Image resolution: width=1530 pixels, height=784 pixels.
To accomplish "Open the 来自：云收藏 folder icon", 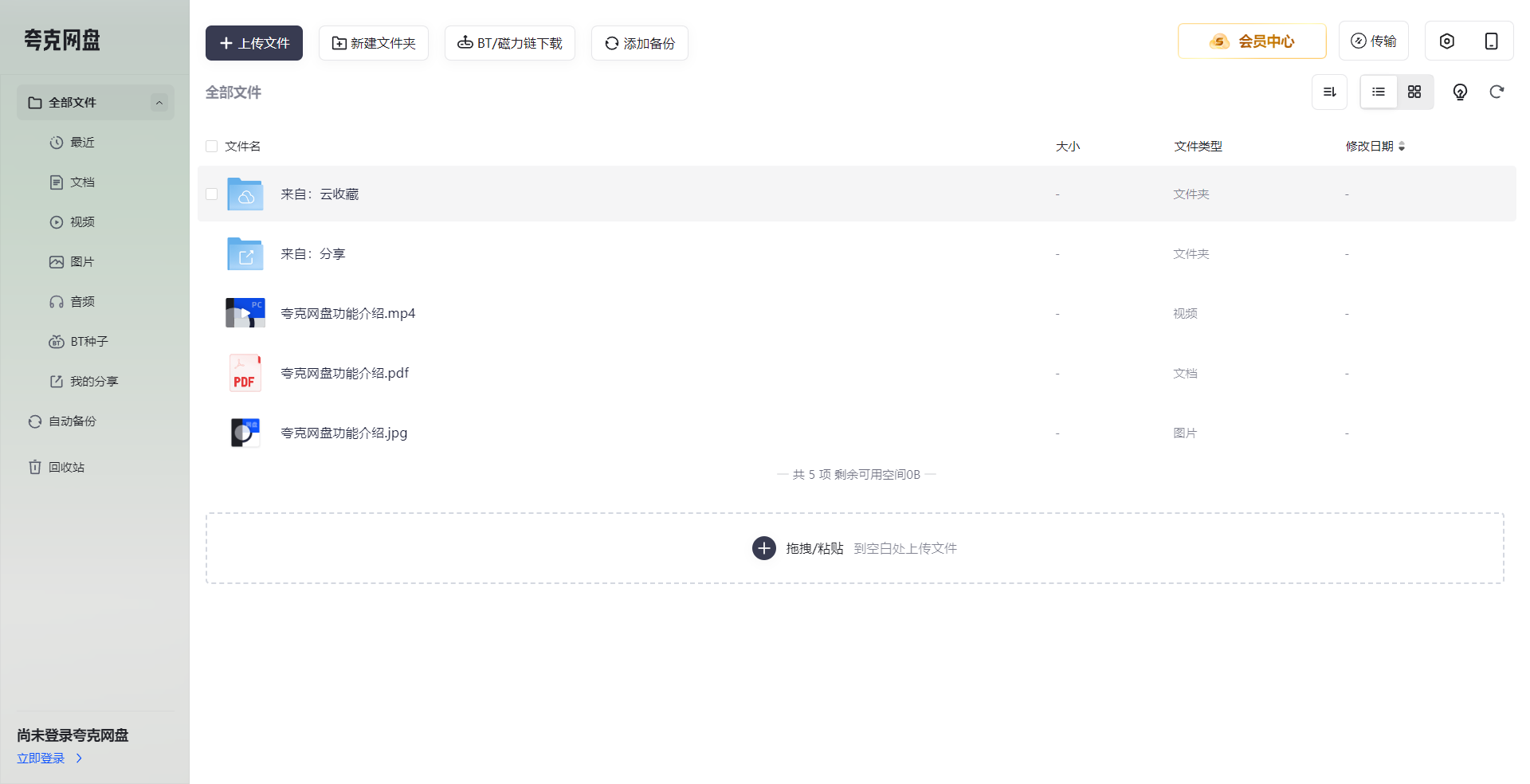I will coord(245,194).
